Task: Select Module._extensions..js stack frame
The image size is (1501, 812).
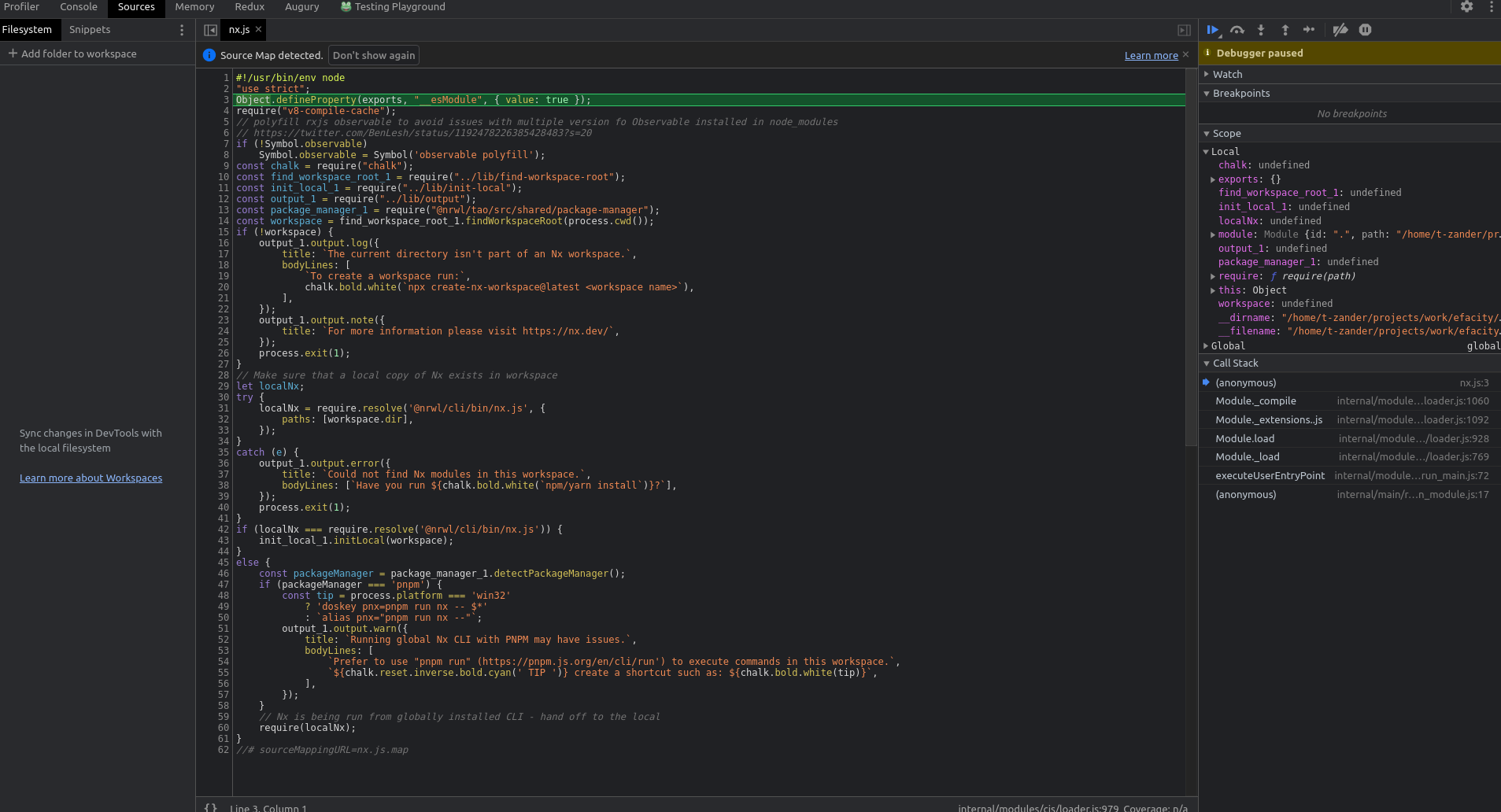Action: coord(1349,420)
